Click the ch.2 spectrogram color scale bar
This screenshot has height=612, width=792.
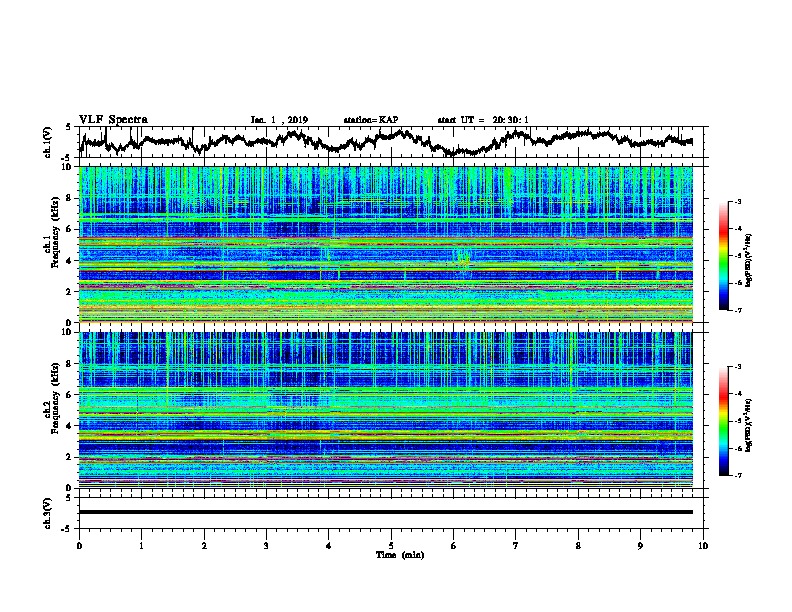click(723, 421)
